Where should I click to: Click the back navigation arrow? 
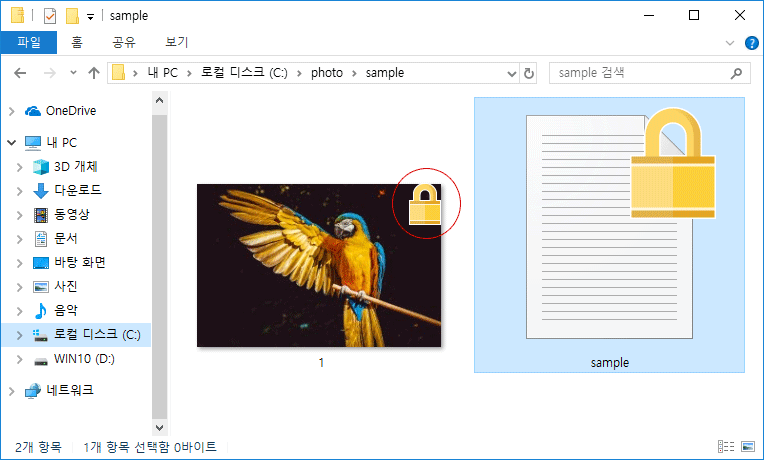20,73
